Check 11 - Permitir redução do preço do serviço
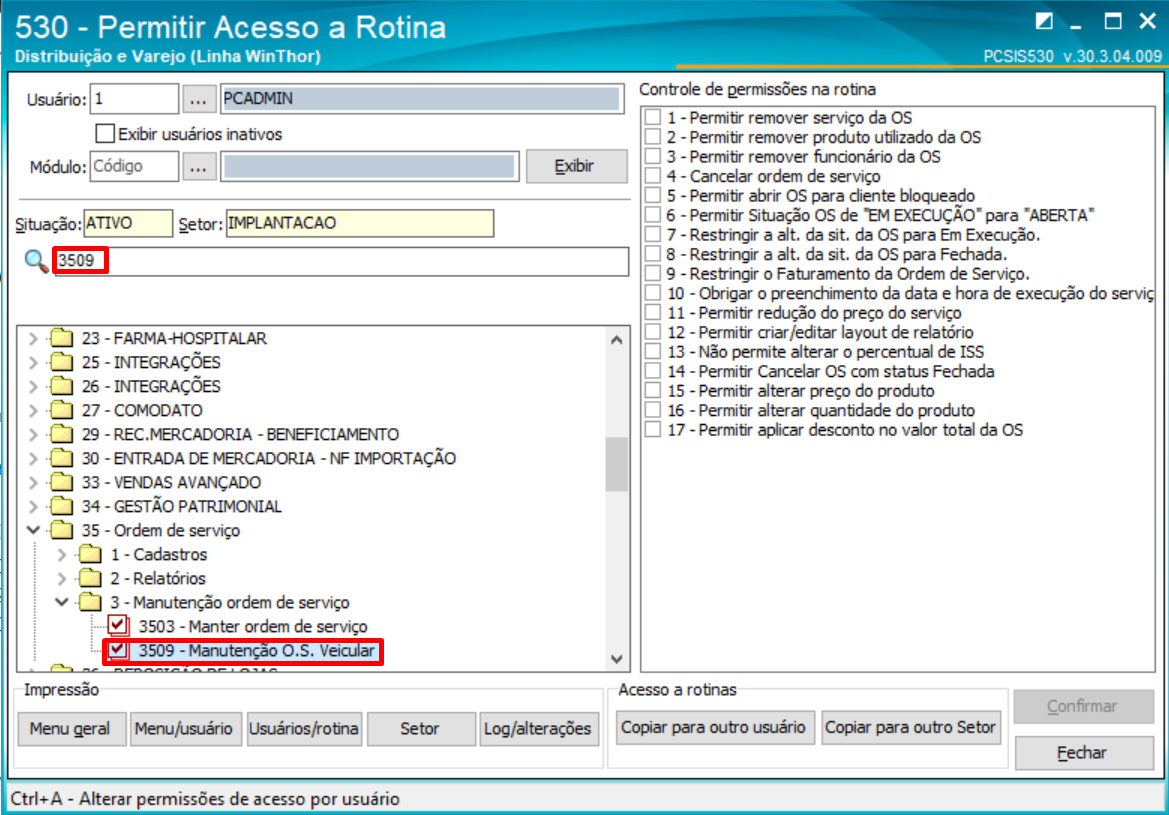This screenshot has height=815, width=1169. click(x=653, y=312)
